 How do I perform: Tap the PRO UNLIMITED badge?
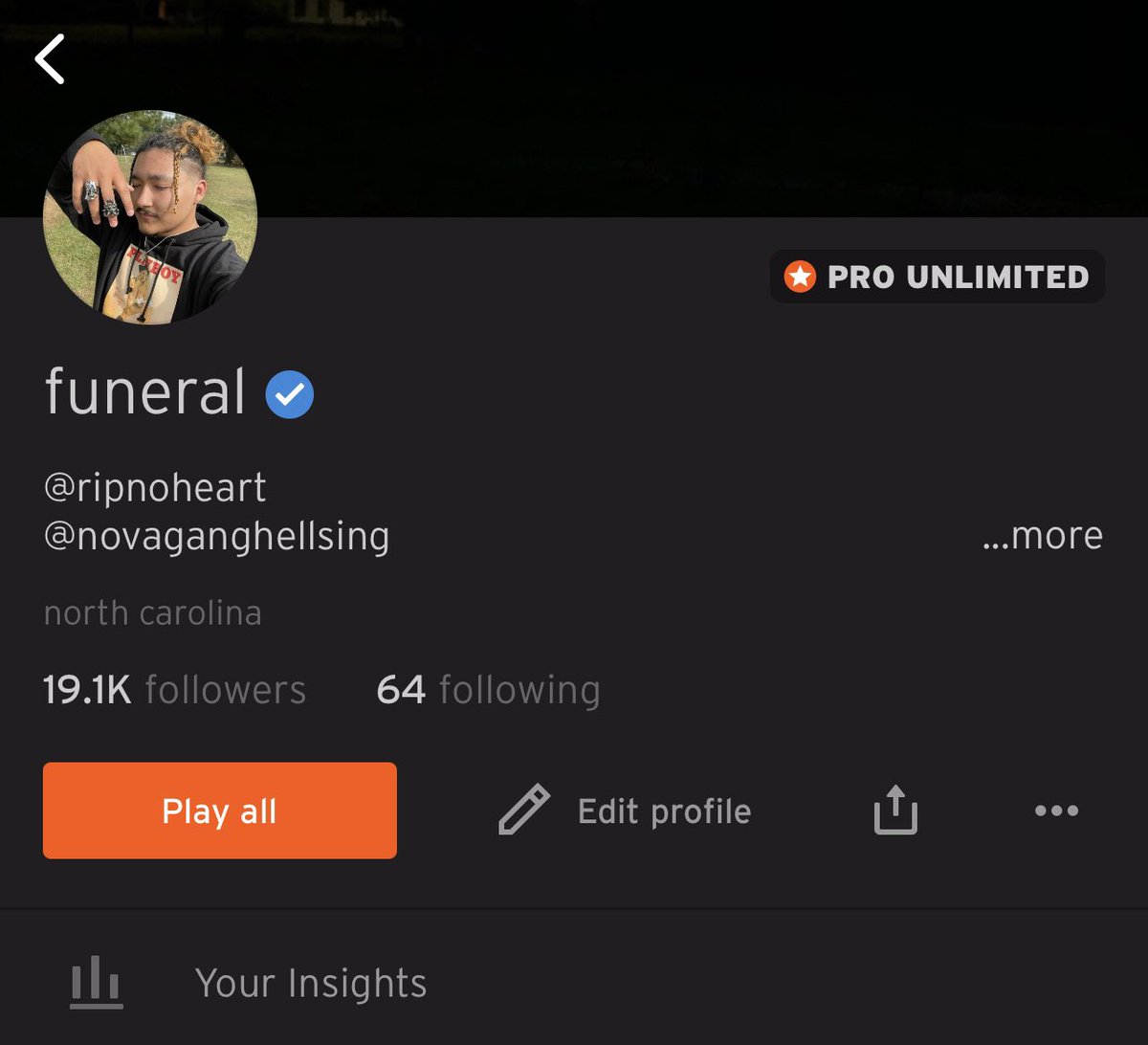click(x=937, y=277)
